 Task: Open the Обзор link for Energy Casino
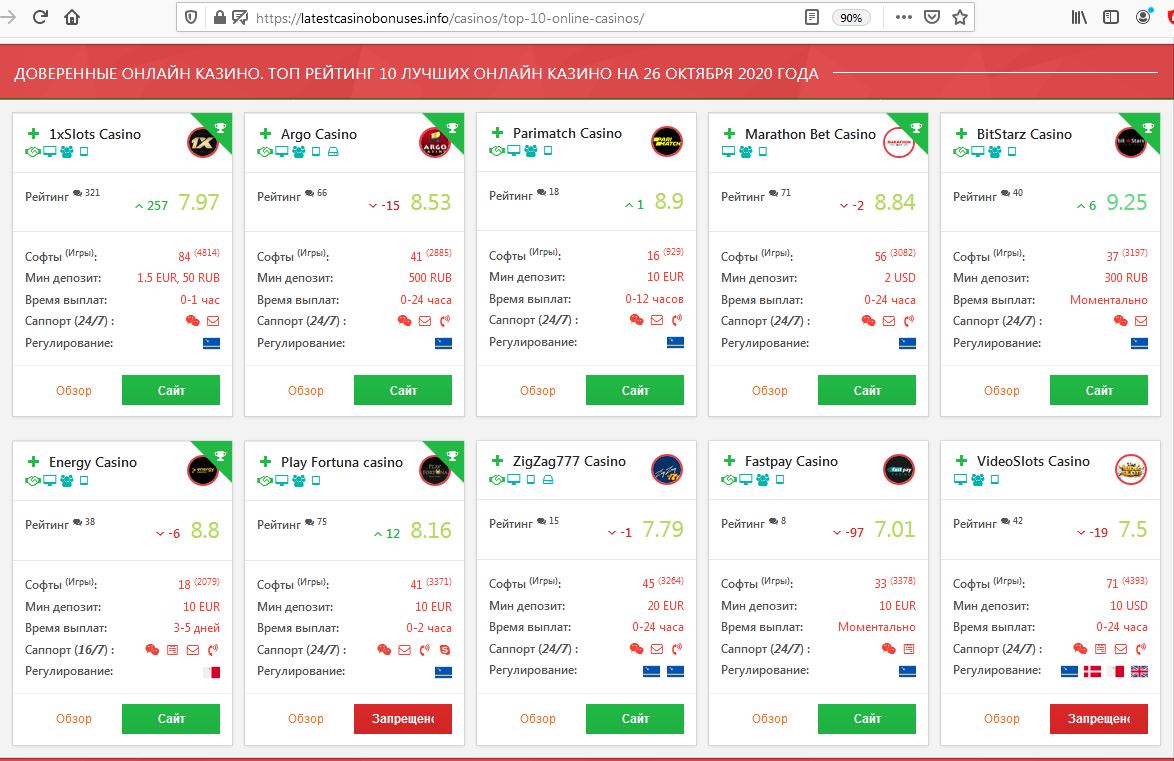pos(73,718)
